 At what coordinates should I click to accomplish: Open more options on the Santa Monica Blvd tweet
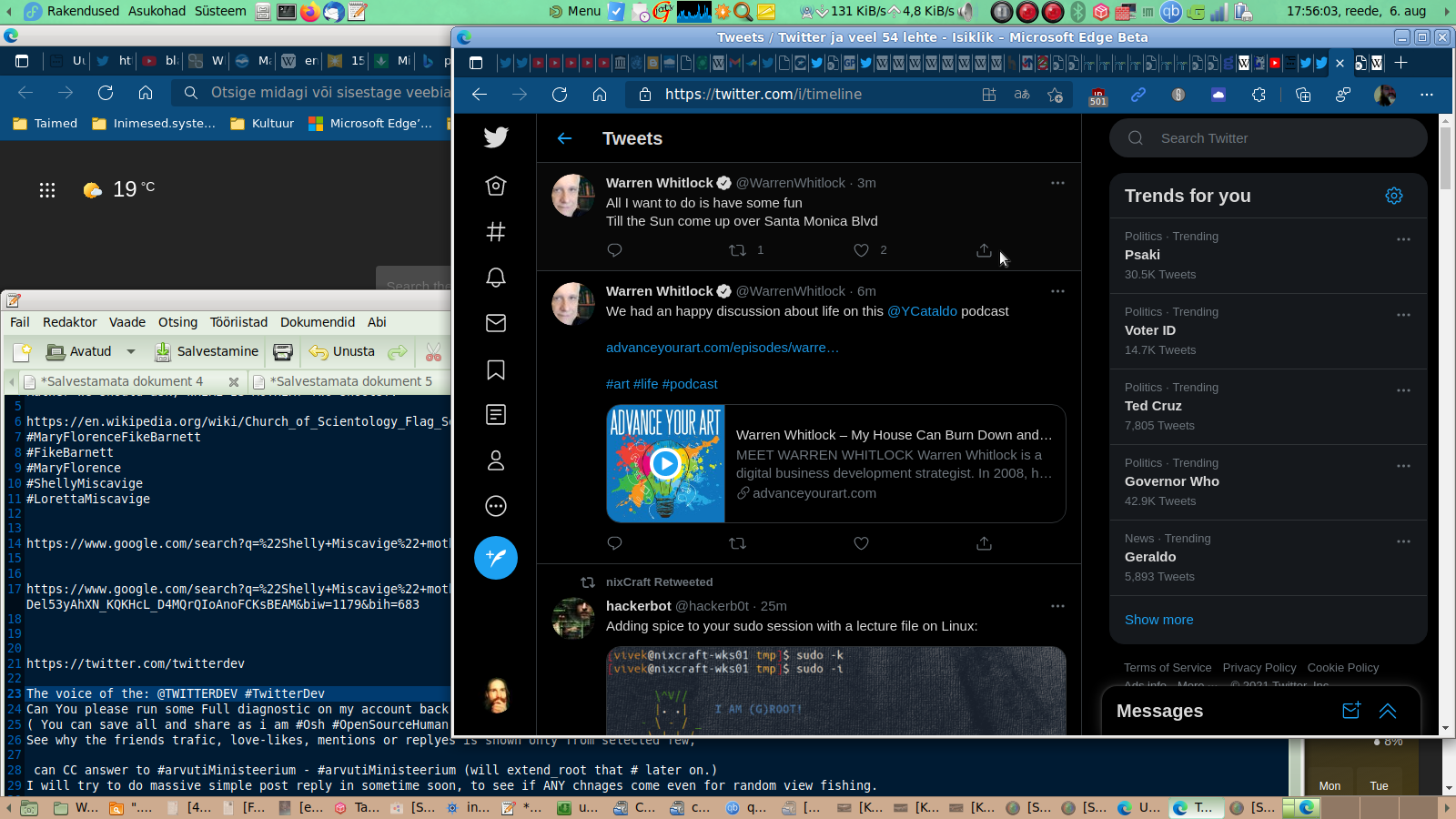(x=1057, y=183)
